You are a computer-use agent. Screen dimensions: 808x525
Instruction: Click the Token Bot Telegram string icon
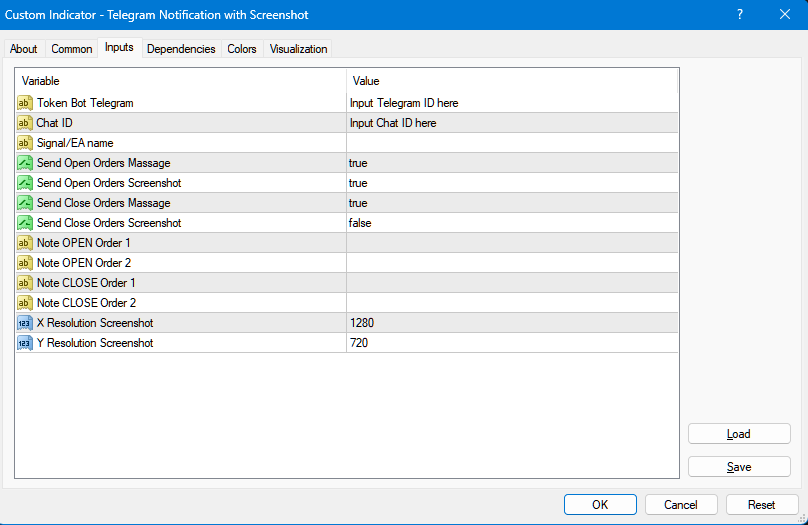click(25, 103)
